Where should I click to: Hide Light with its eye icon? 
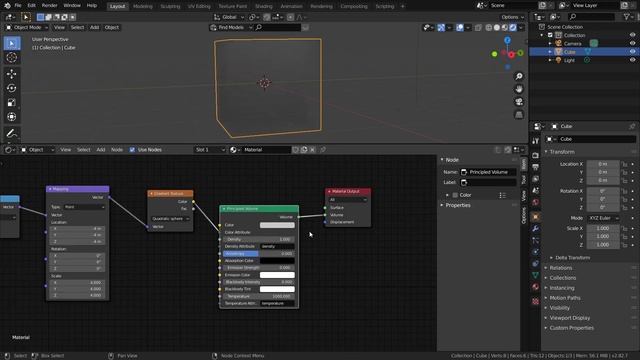(x=632, y=60)
